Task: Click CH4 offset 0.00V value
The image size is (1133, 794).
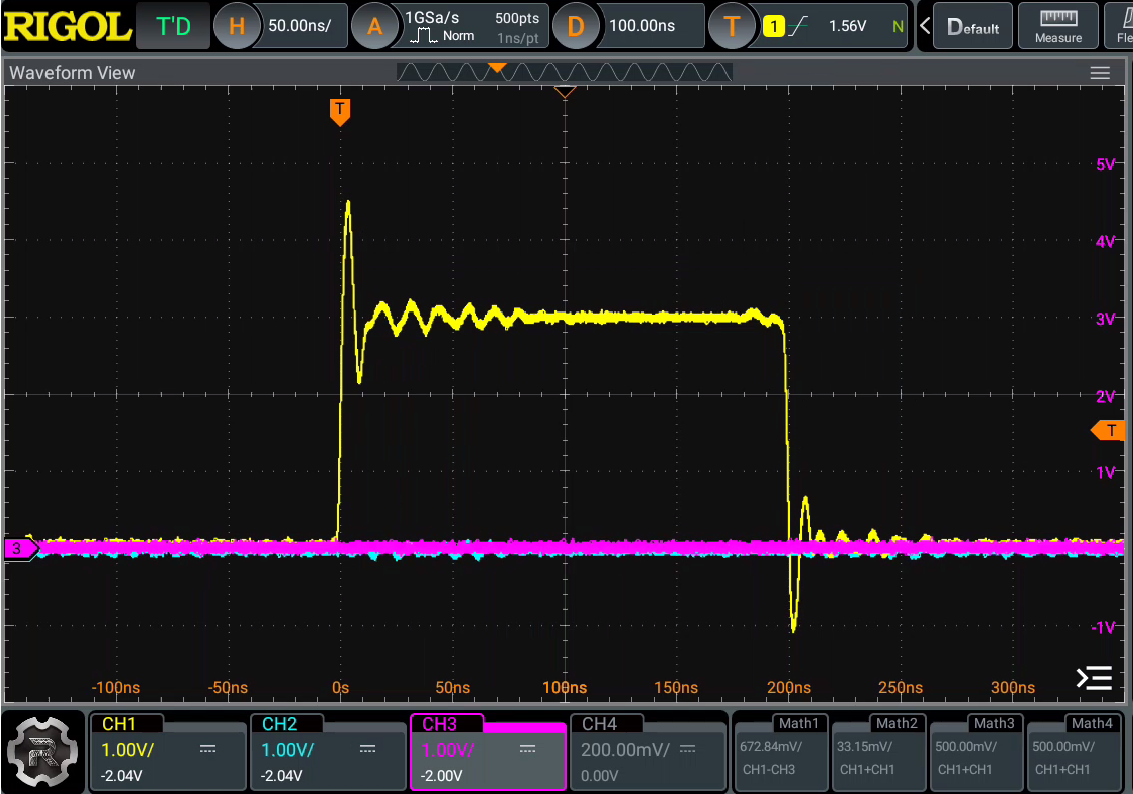Action: pos(600,776)
